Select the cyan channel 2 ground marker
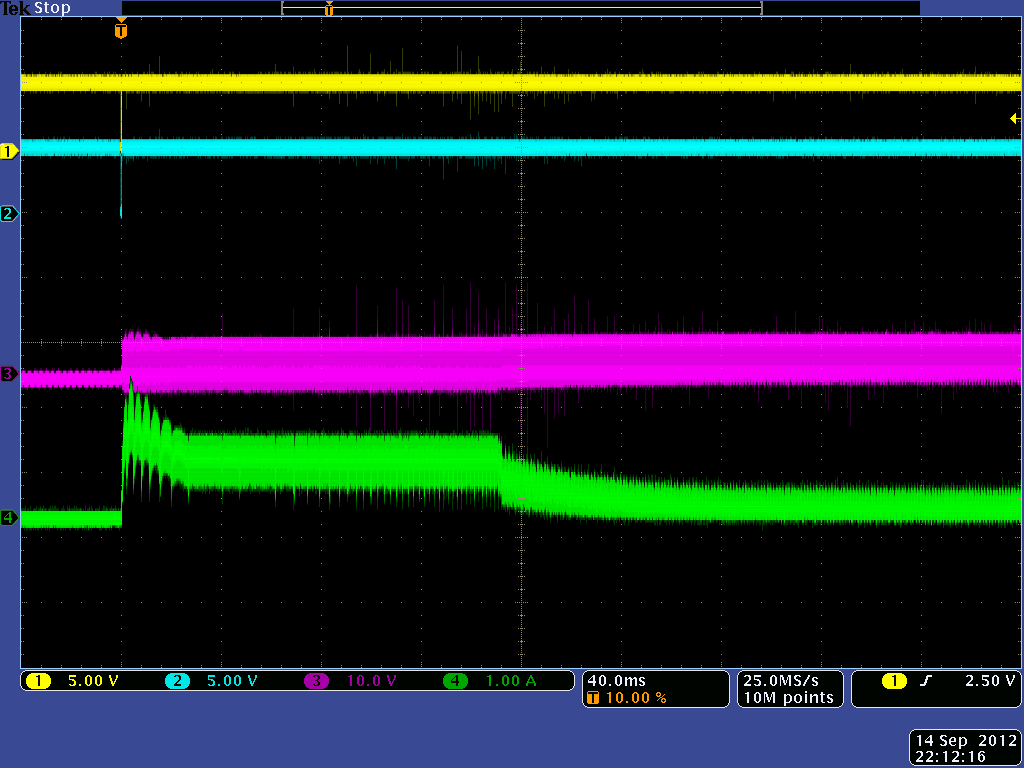Screen dimensions: 1024x768 [9, 214]
